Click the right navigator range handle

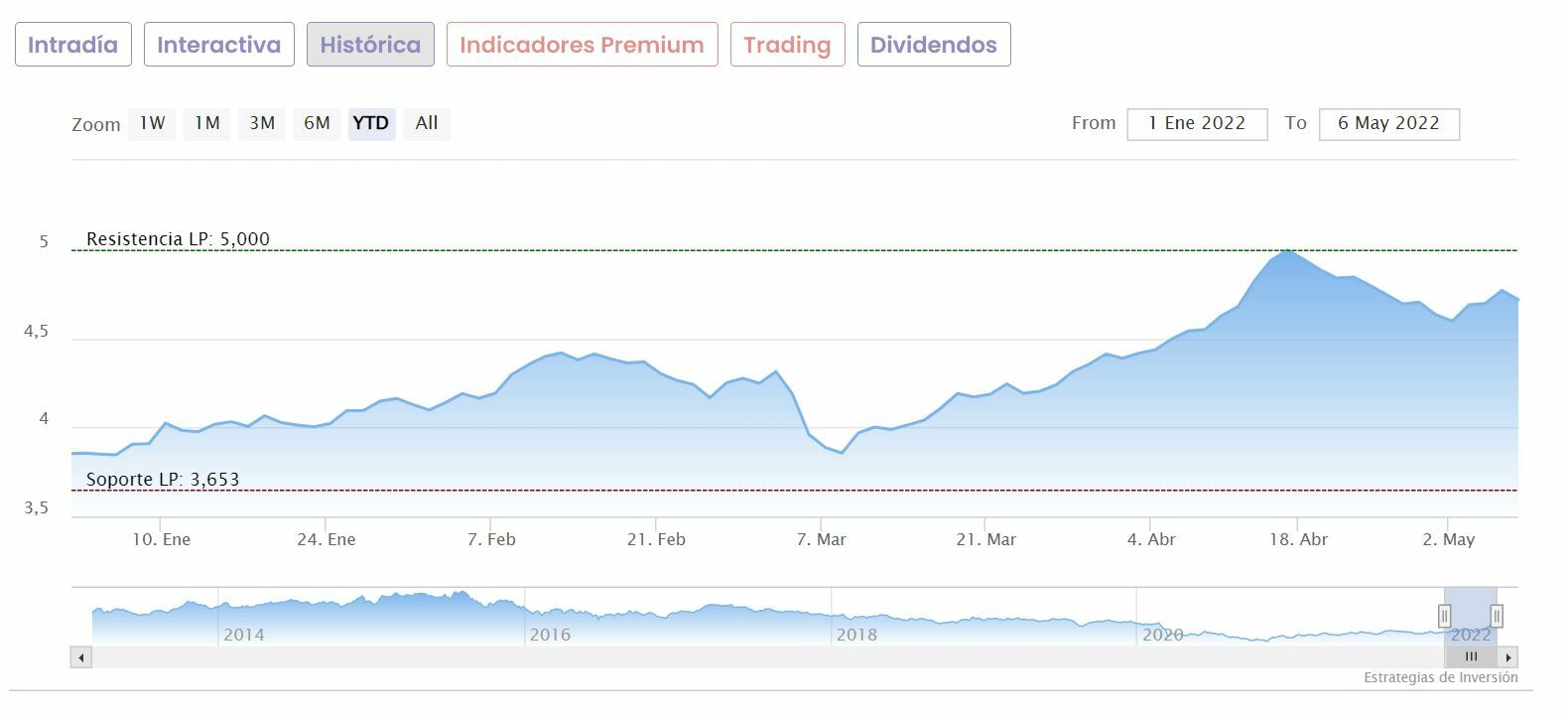[x=1497, y=616]
